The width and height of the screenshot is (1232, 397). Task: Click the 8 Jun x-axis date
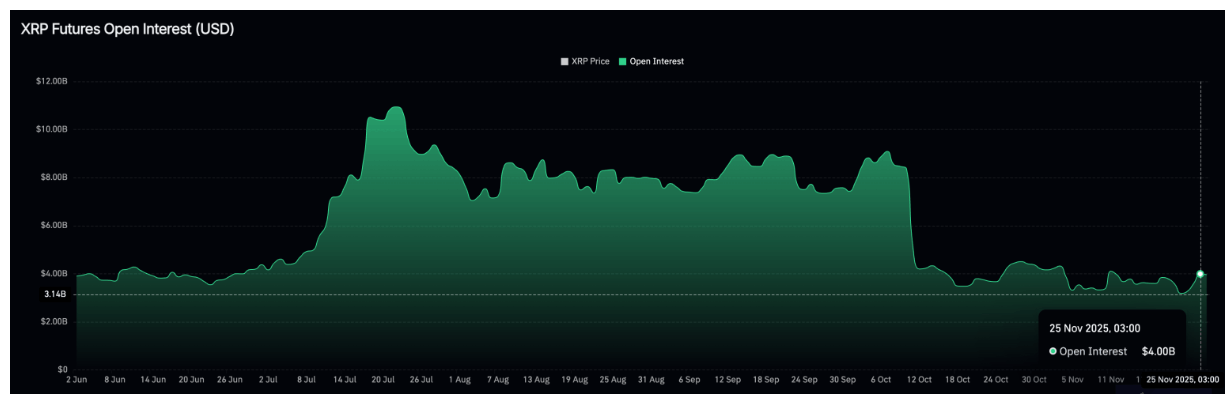tap(114, 380)
